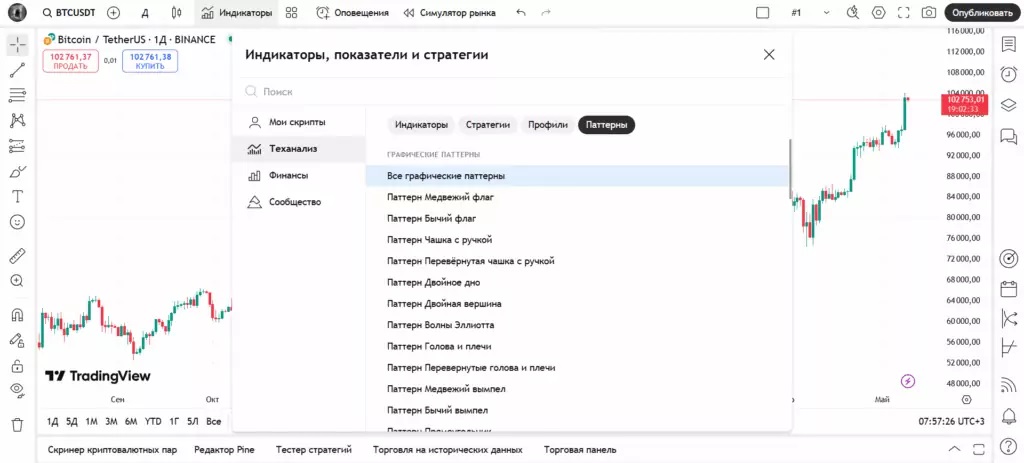Select the ruler measure tool
The image size is (1024, 463).
coord(18,255)
